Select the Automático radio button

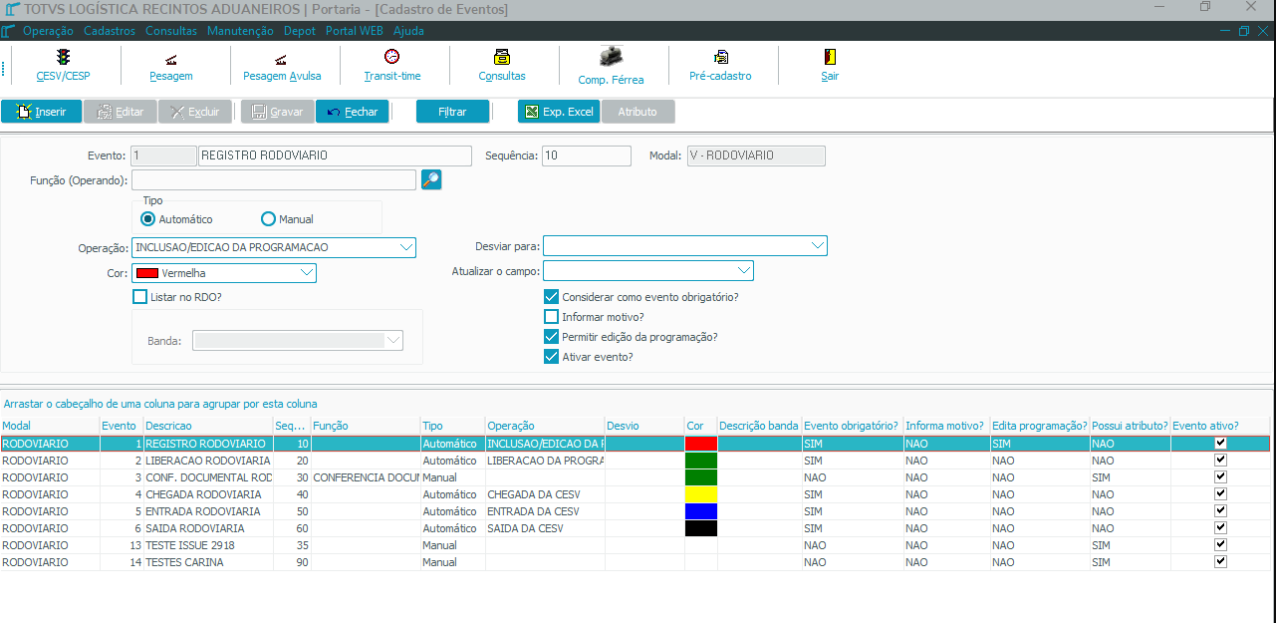click(148, 219)
